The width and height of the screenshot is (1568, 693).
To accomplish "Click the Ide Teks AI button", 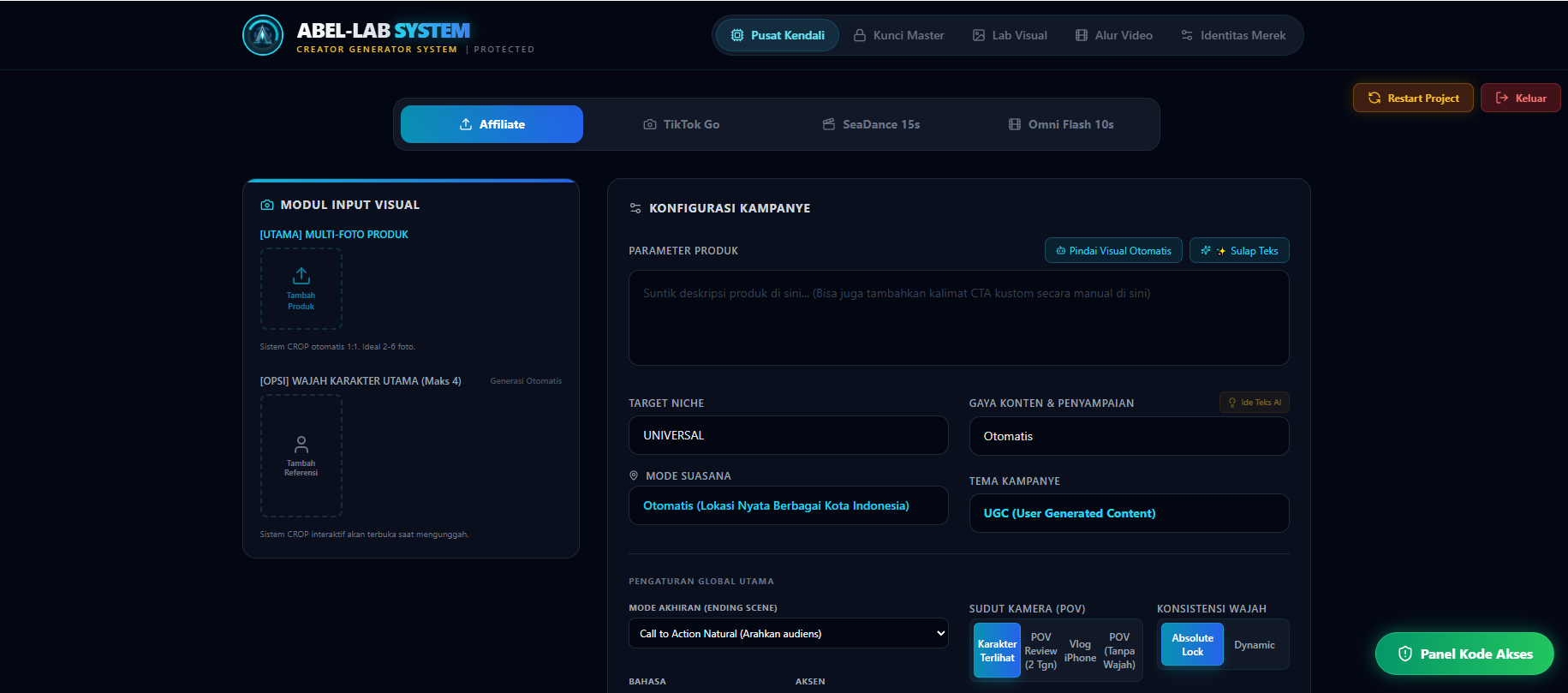I will pyautogui.click(x=1255, y=403).
